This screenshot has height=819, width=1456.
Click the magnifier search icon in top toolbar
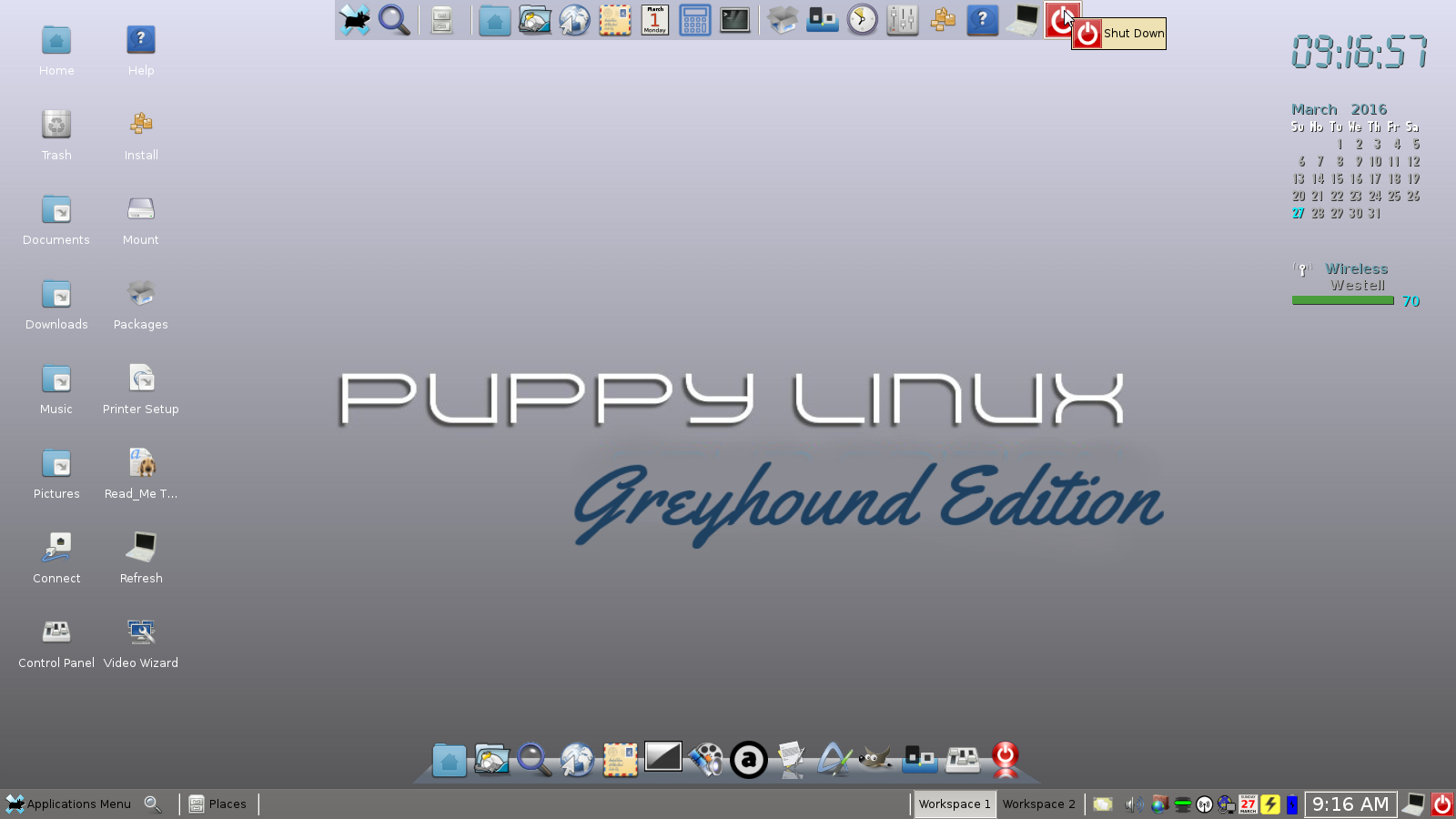coord(394,20)
